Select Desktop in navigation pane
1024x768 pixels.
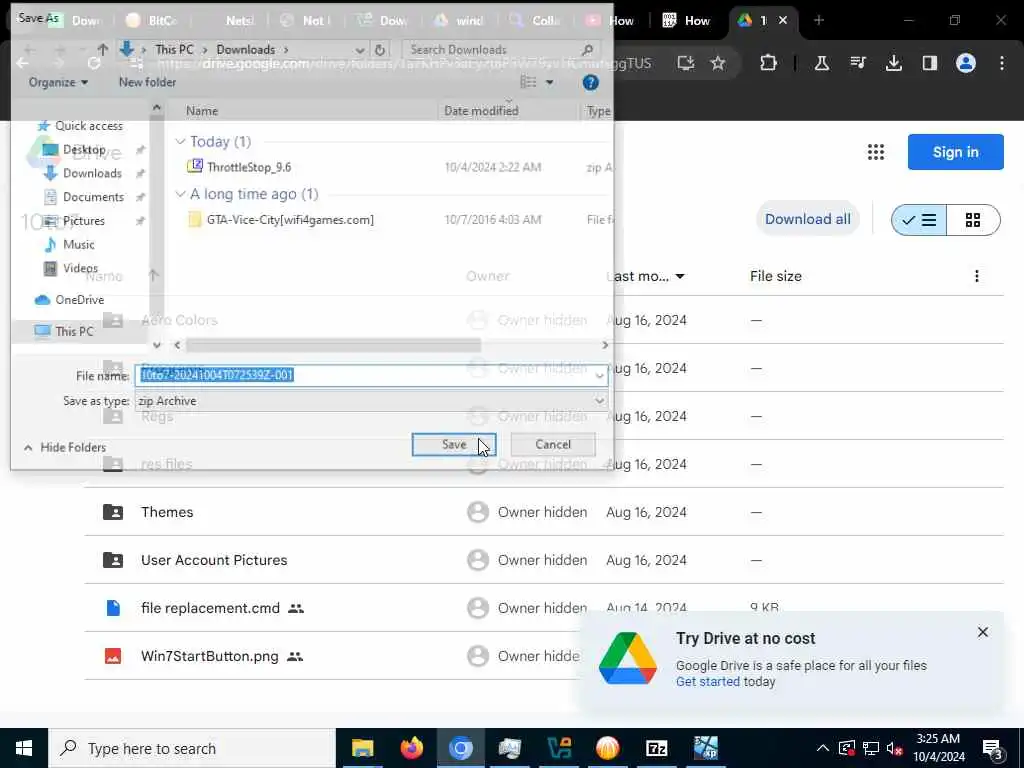[x=84, y=150]
